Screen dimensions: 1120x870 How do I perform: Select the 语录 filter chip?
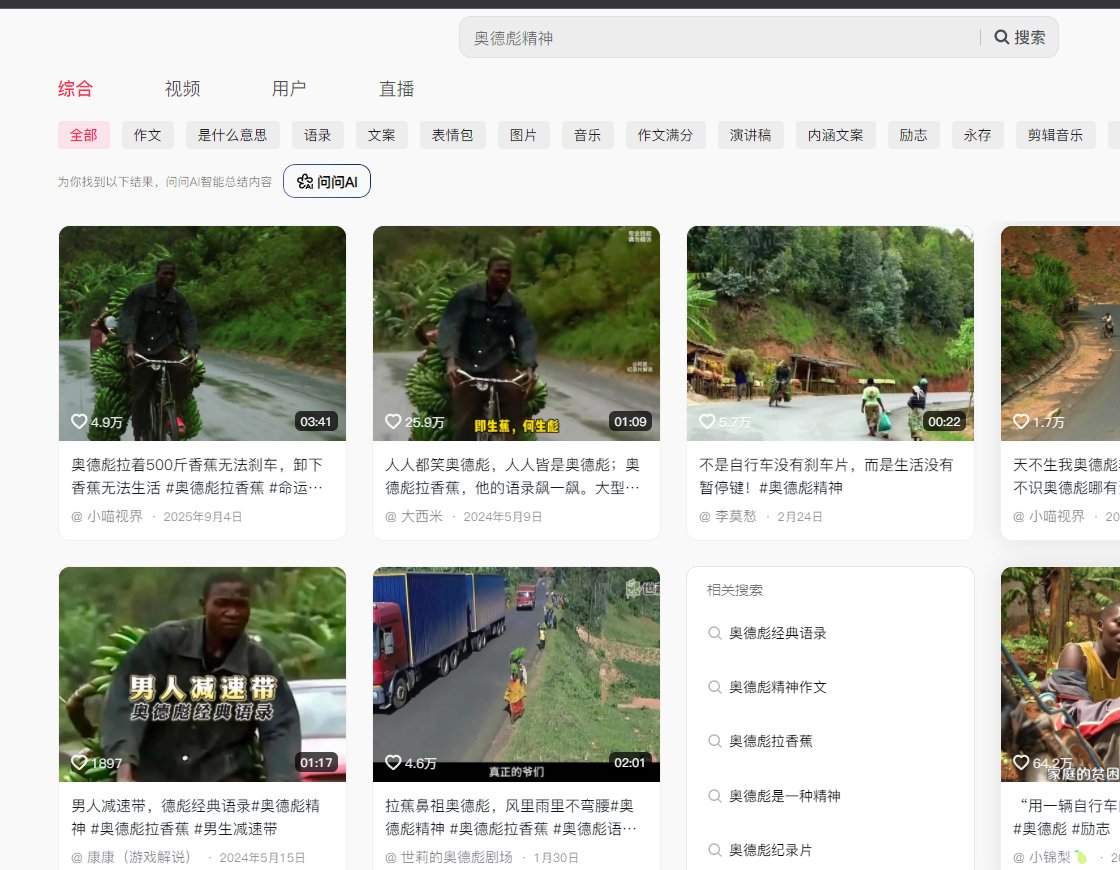(318, 135)
